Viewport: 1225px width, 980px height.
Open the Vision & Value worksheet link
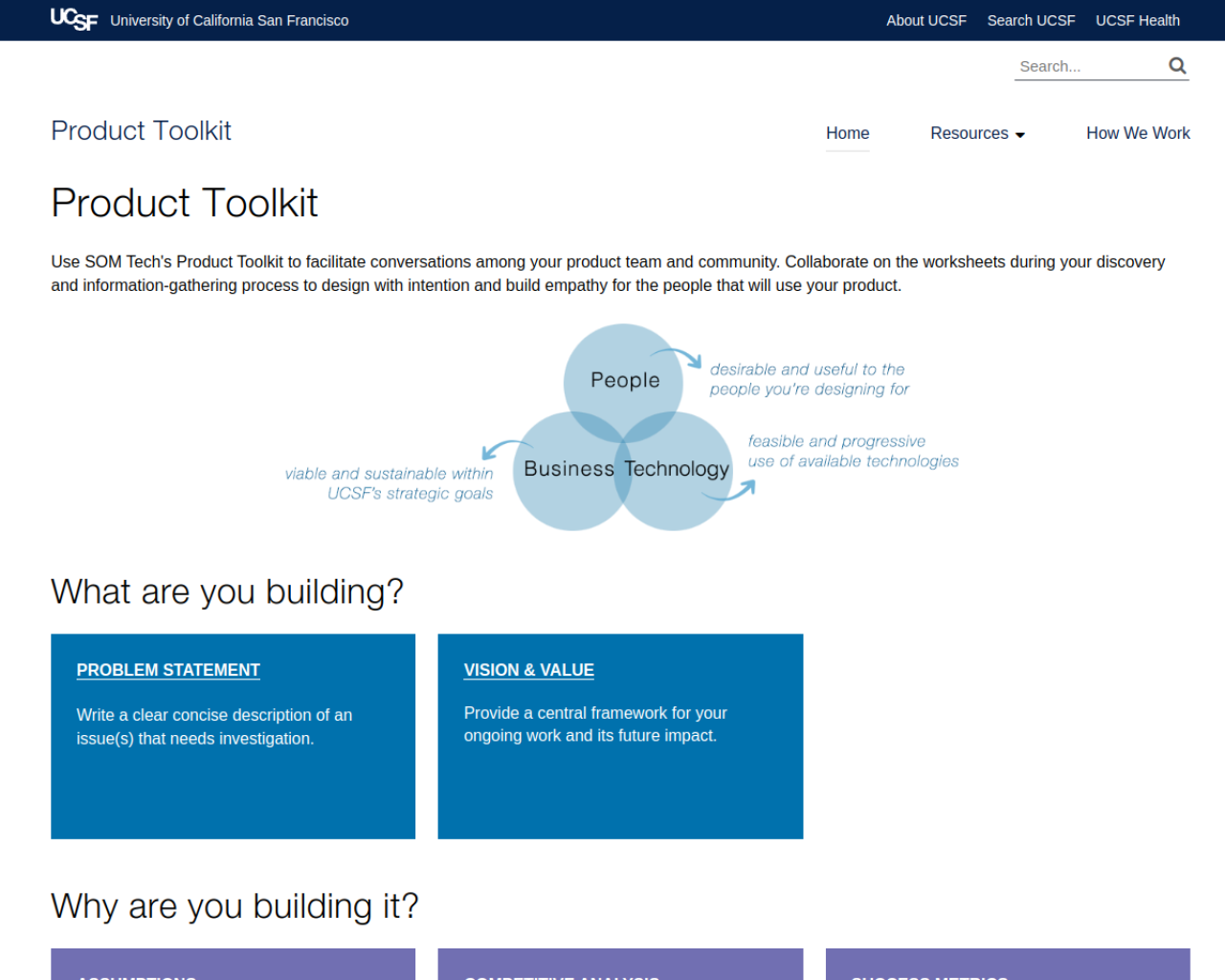pyautogui.click(x=529, y=670)
